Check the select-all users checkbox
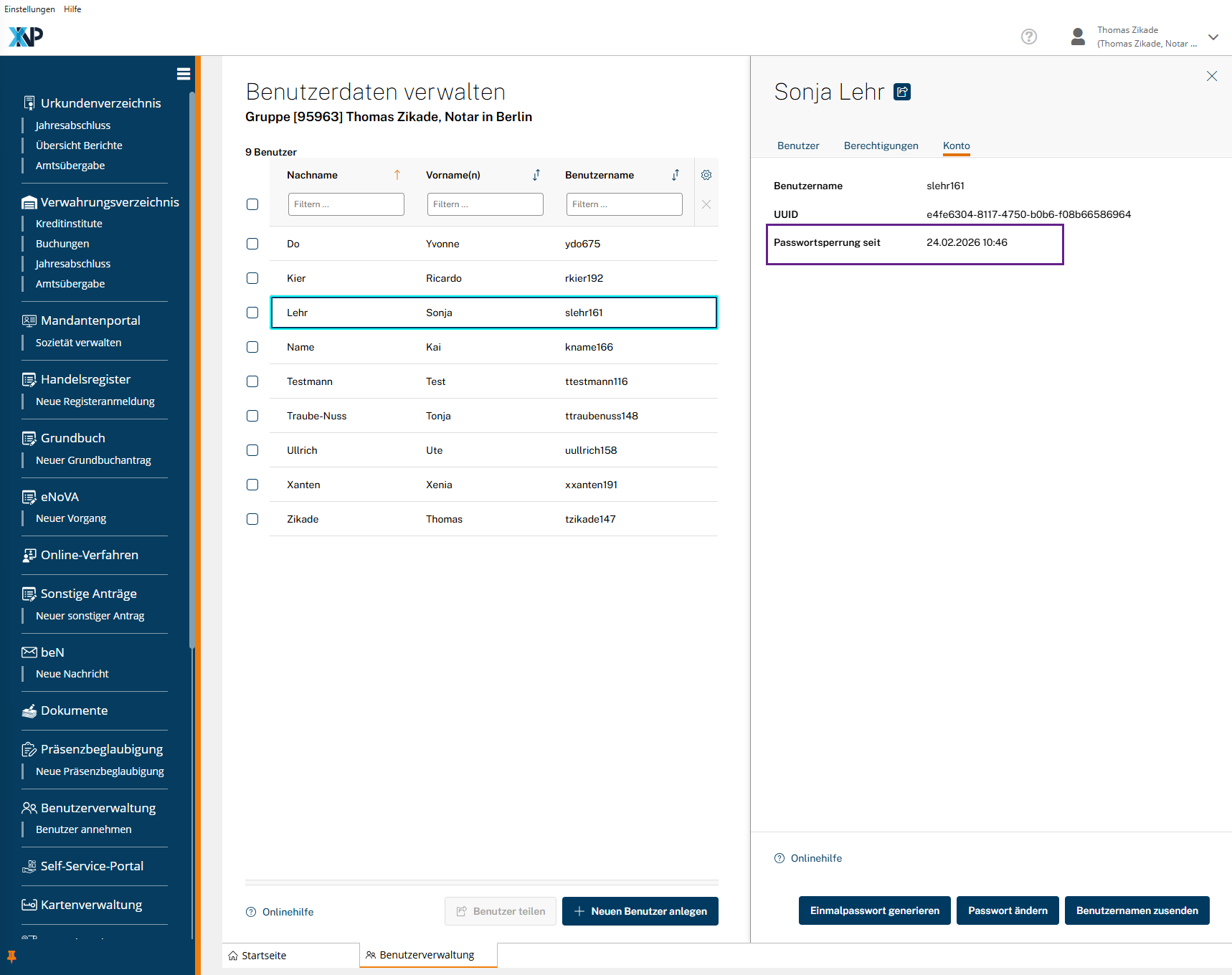The height and width of the screenshot is (975, 1232). 252,204
